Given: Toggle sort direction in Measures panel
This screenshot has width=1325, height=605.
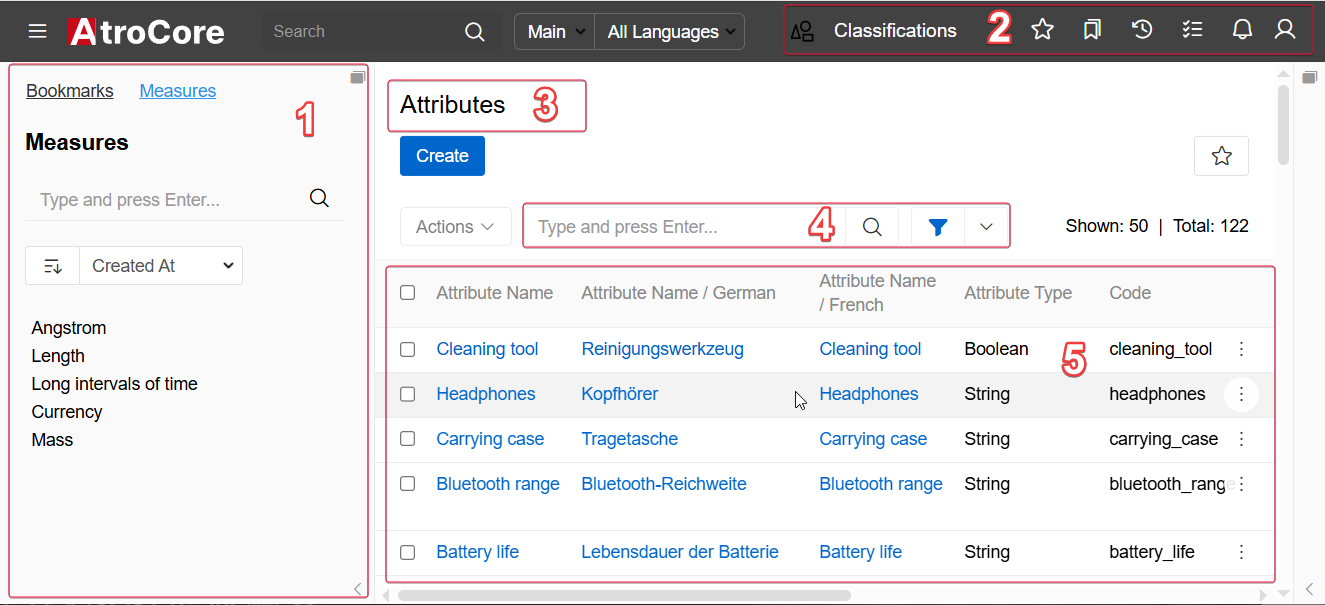Looking at the screenshot, I should tap(53, 266).
